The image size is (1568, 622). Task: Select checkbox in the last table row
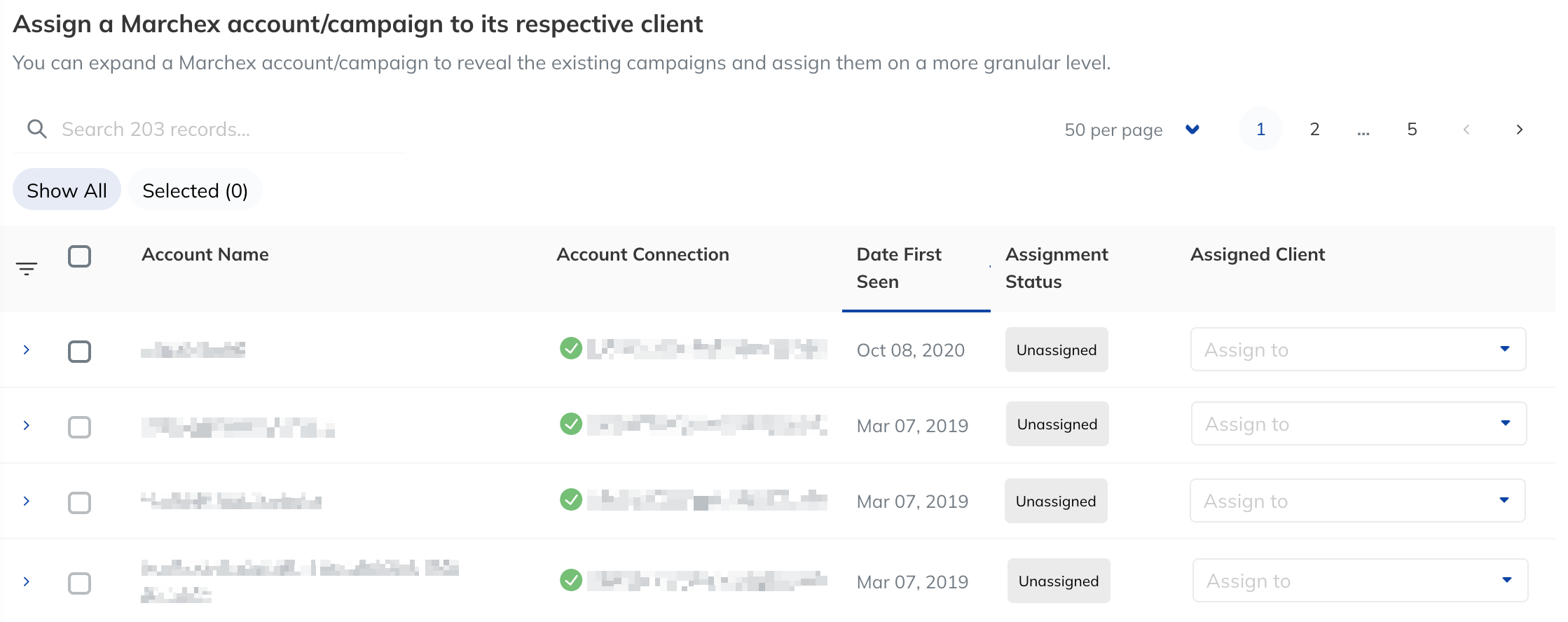[x=80, y=583]
